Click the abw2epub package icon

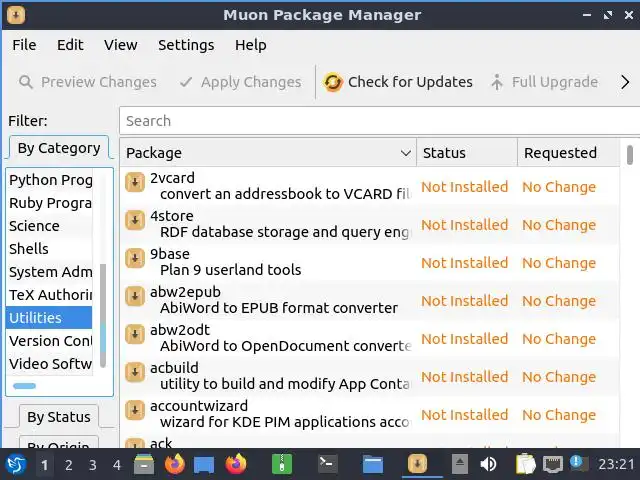(x=135, y=297)
